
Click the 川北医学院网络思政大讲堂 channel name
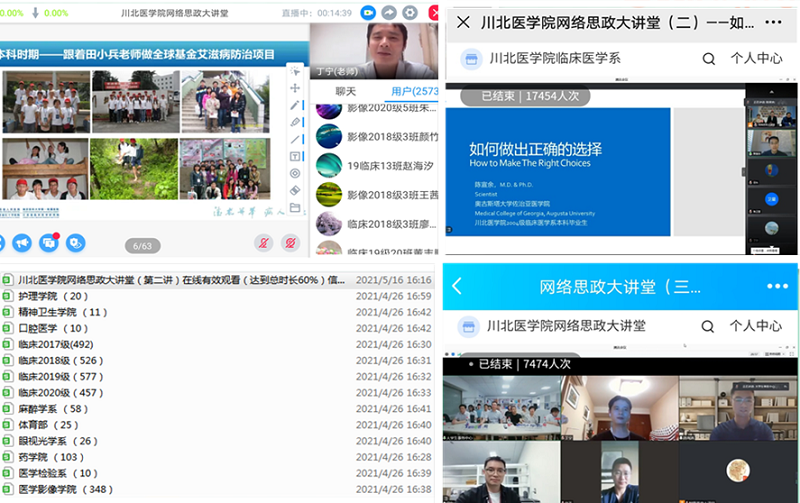click(566, 325)
